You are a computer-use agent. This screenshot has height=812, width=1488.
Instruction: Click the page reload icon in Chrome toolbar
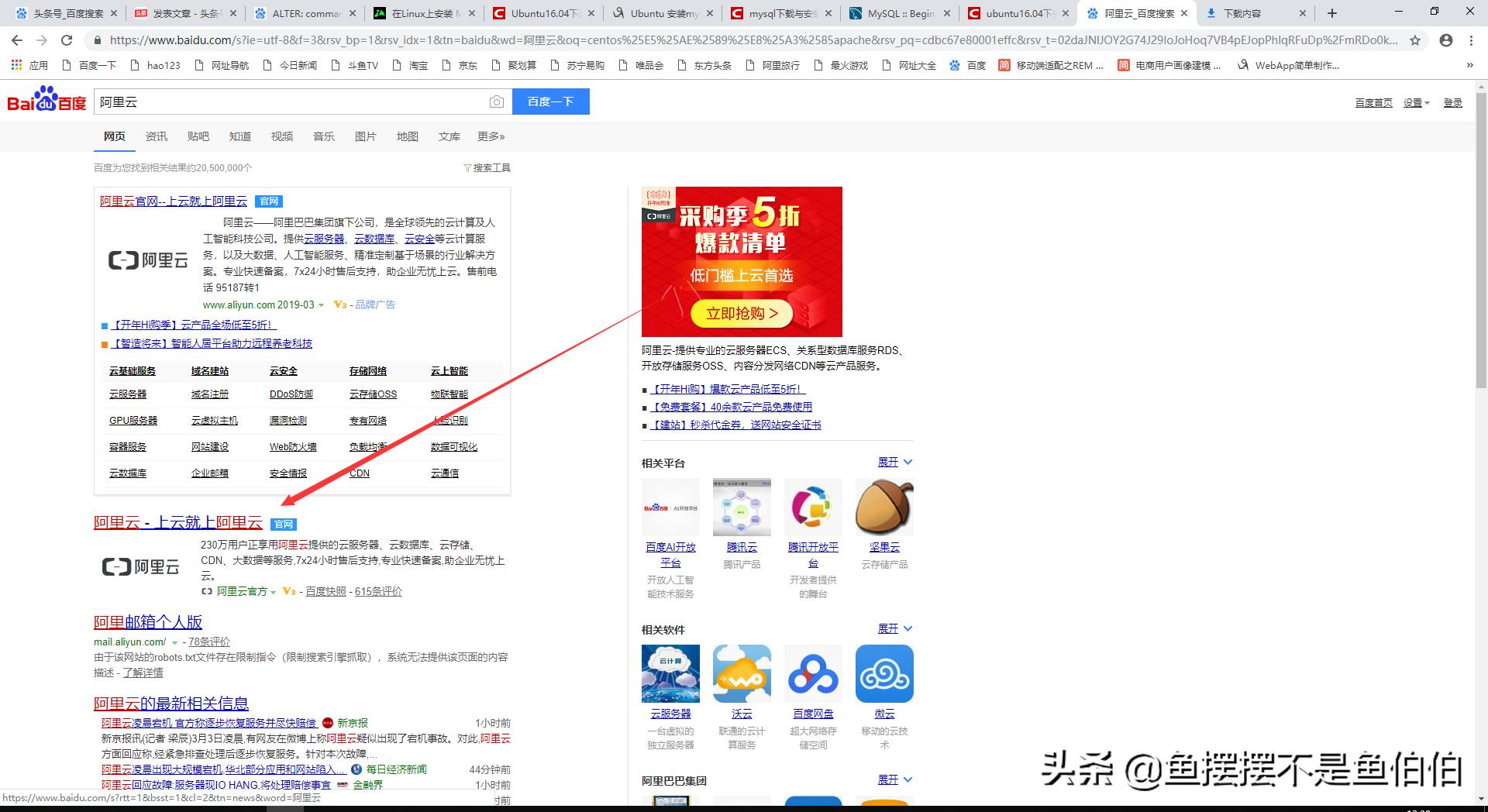coord(67,40)
